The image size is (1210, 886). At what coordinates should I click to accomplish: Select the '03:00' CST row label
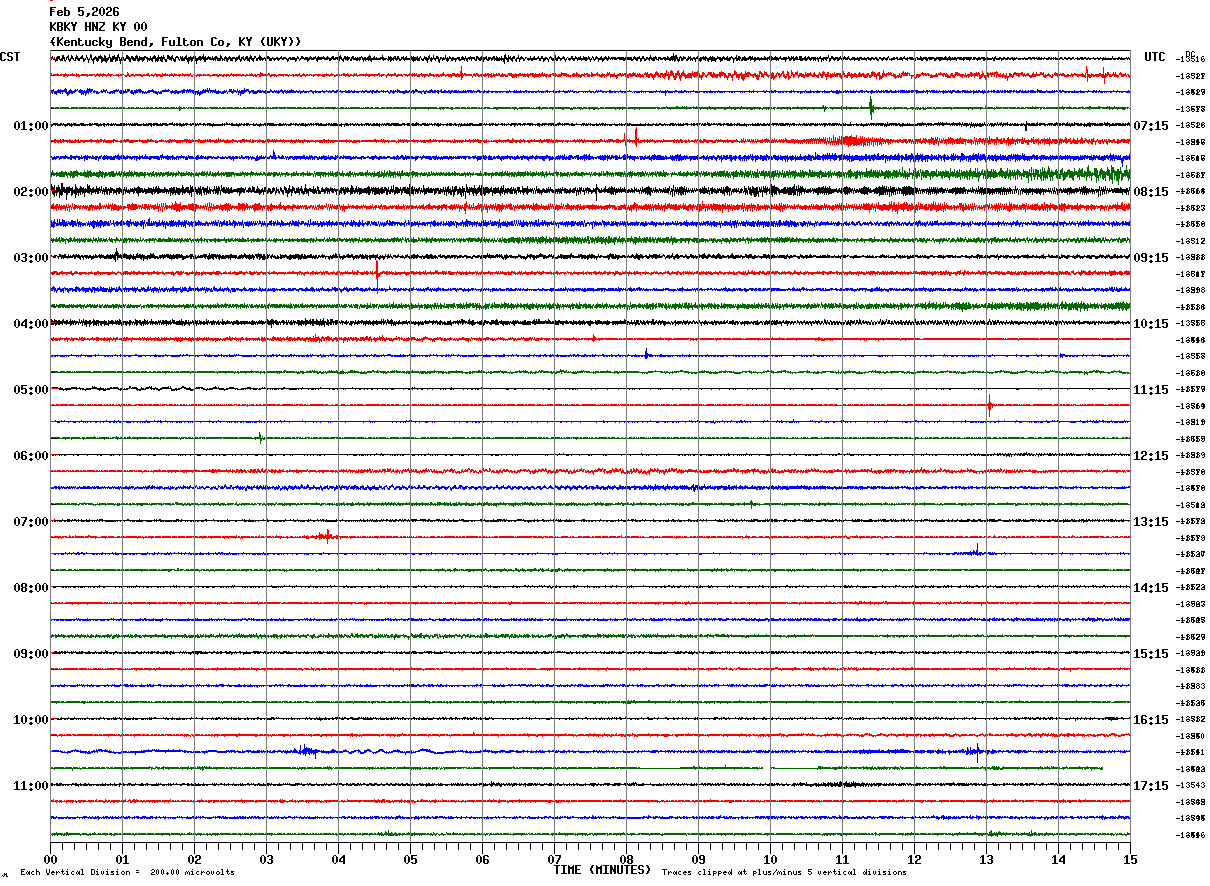[31, 257]
